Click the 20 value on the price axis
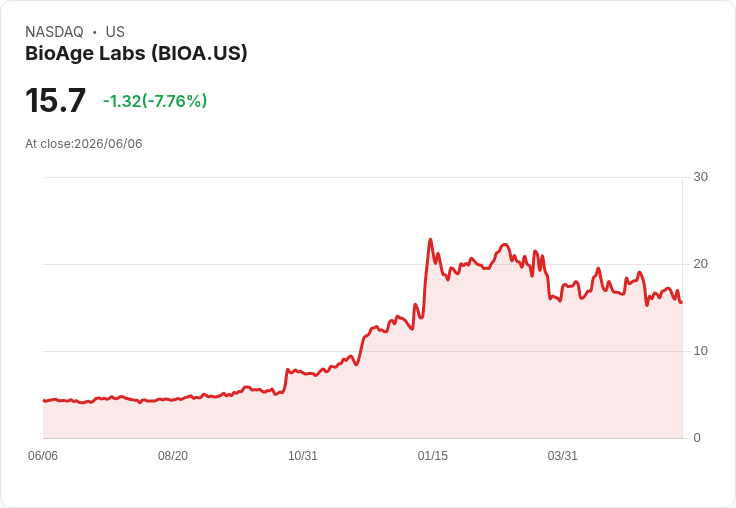Screen dimensions: 736x508 pyautogui.click(x=700, y=264)
